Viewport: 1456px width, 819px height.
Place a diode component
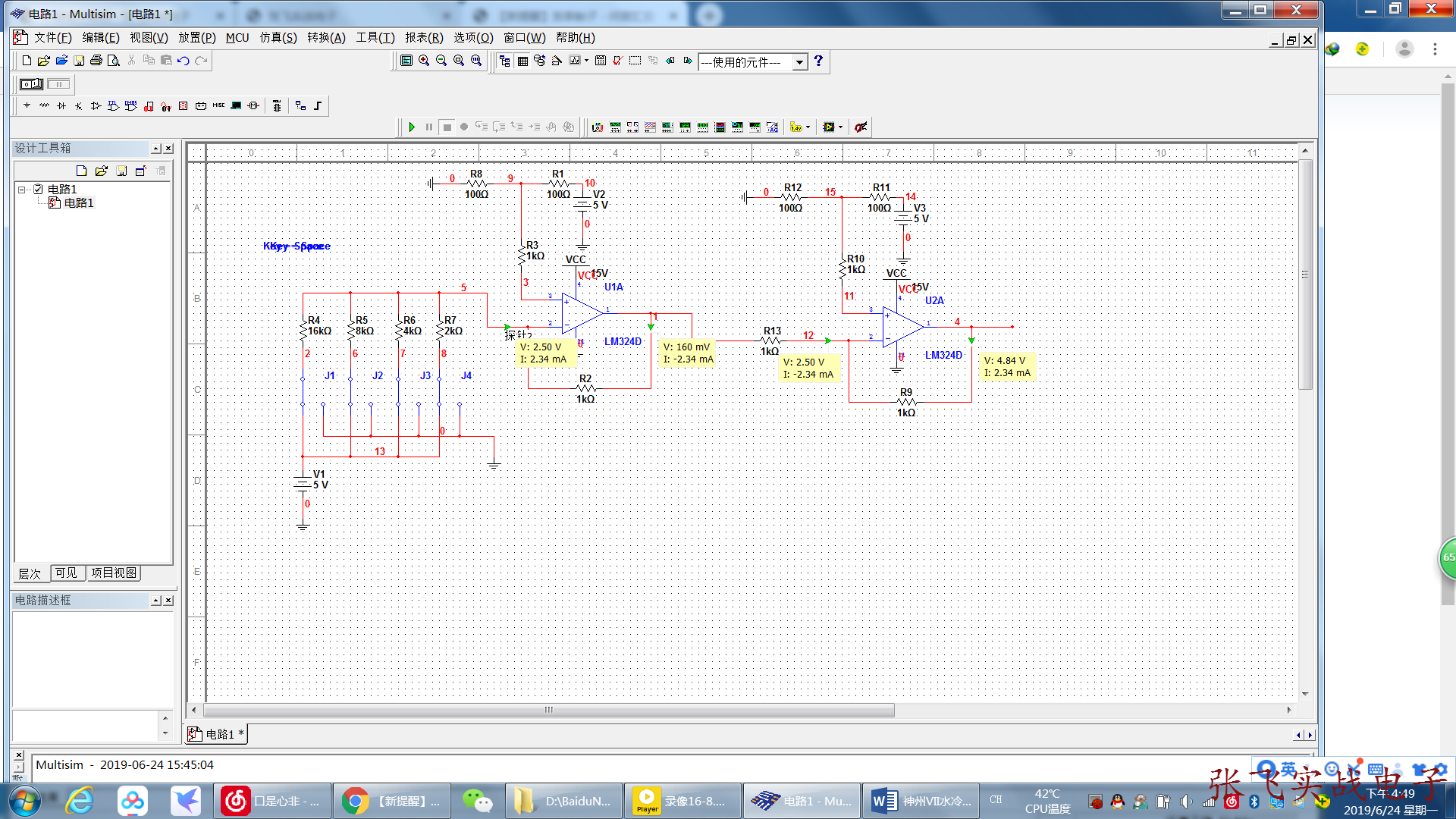pyautogui.click(x=61, y=105)
